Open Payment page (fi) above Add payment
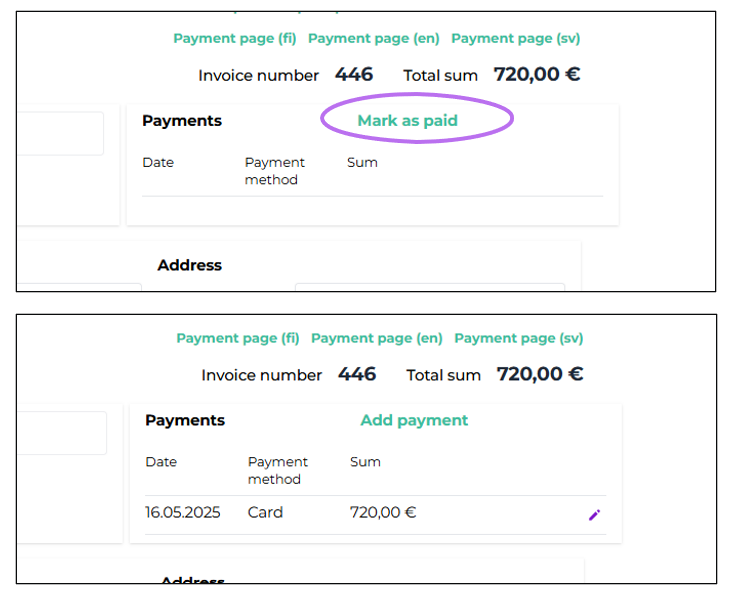 tap(239, 338)
